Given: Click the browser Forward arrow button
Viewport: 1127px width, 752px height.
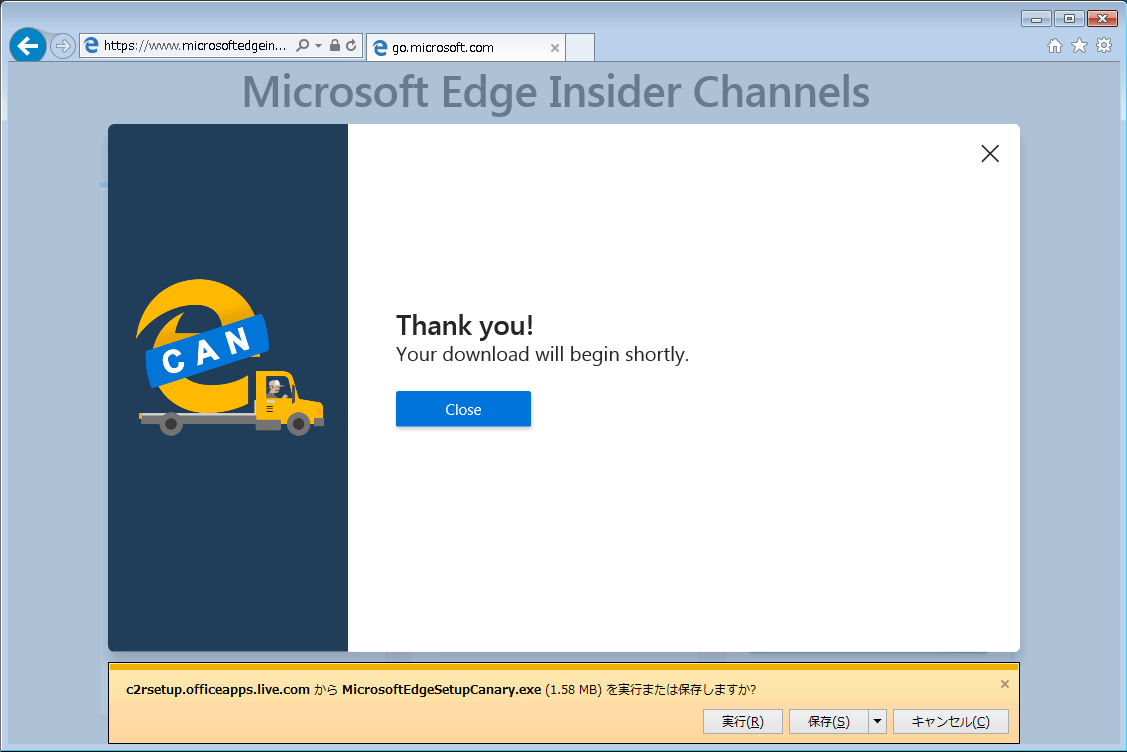Looking at the screenshot, I should [63, 46].
